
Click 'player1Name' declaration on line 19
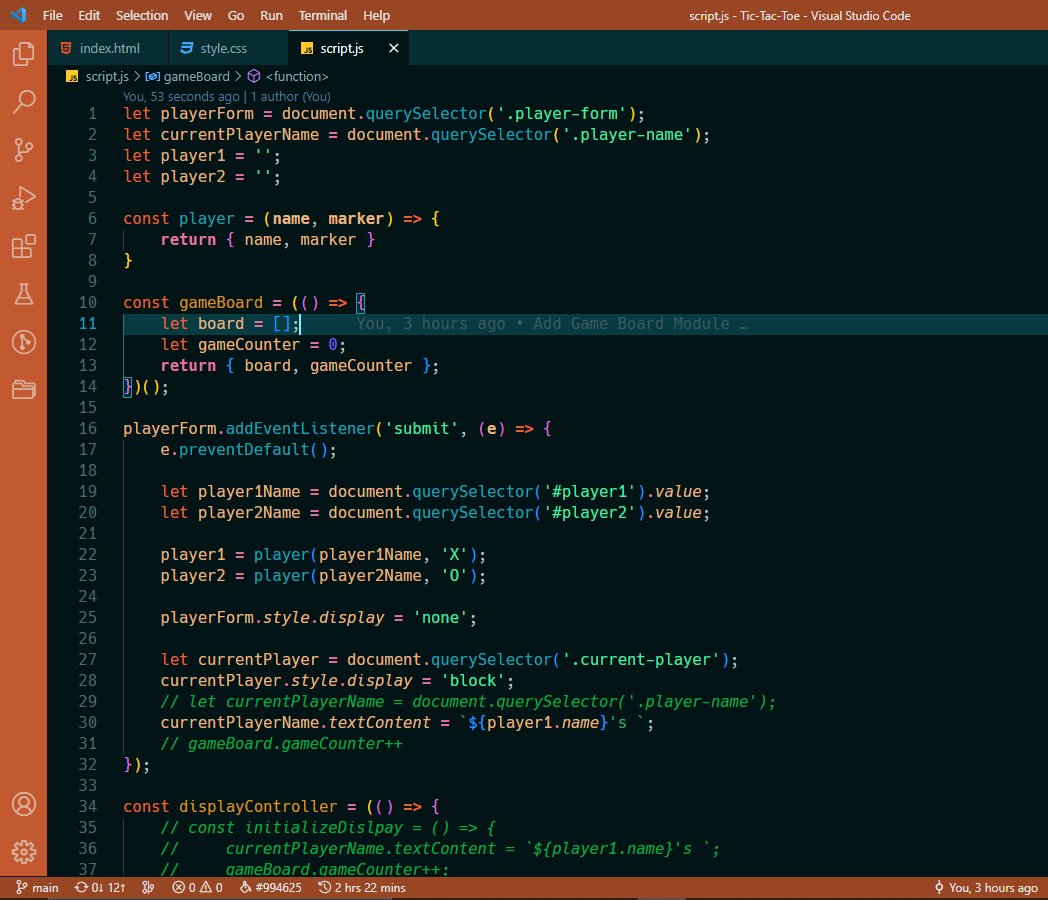[x=249, y=492]
